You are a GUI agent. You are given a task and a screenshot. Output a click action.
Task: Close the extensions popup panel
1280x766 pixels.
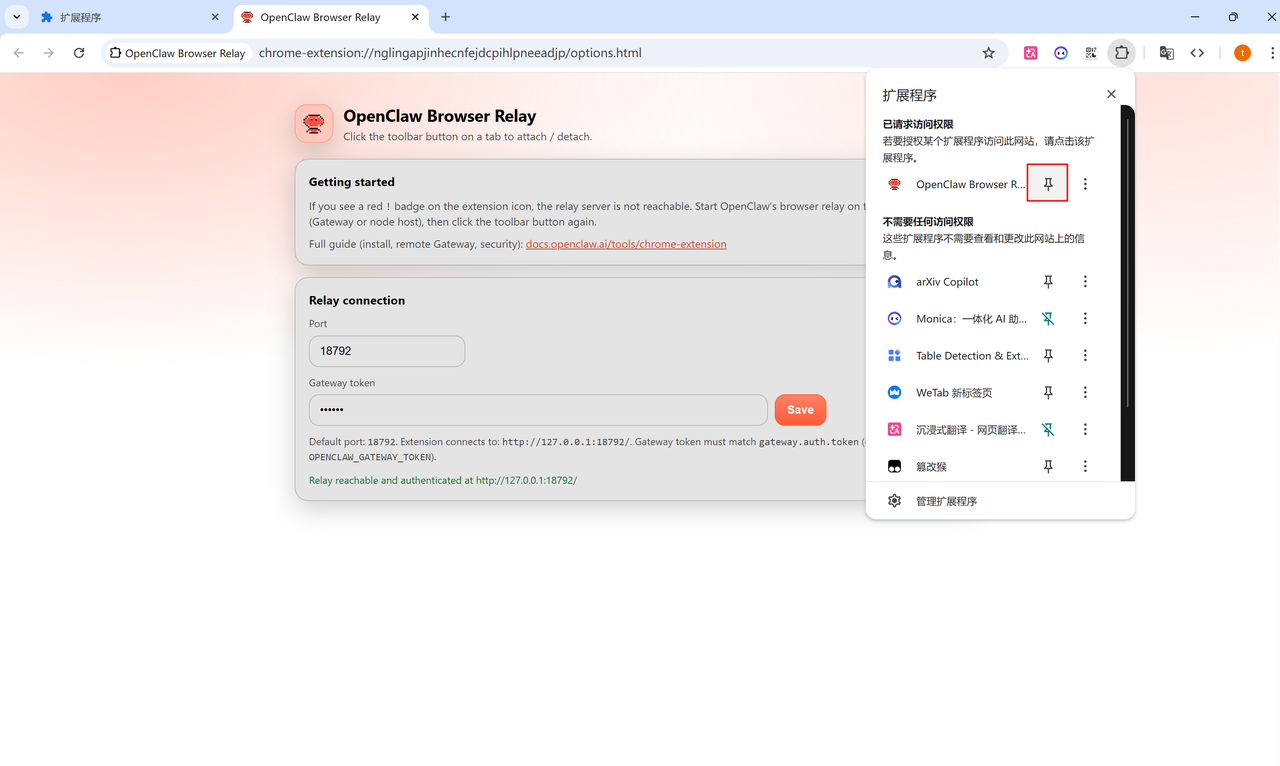point(1111,94)
